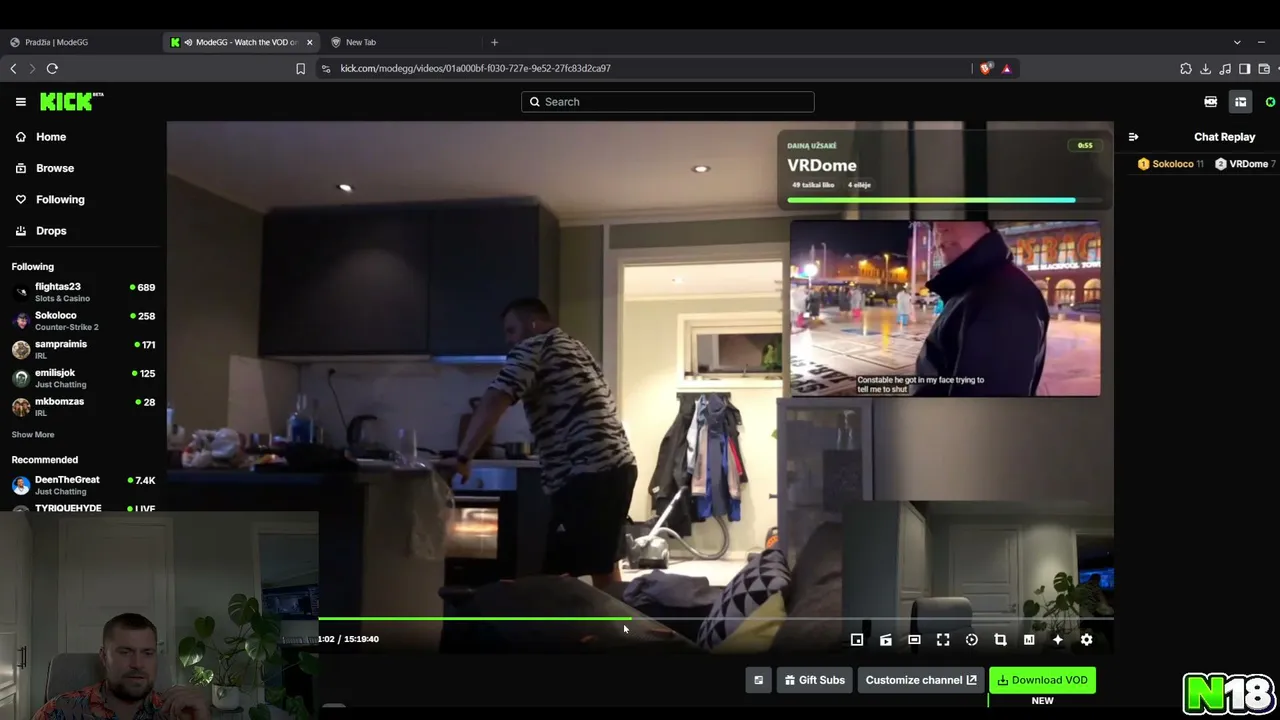1280x720 pixels.
Task: Click the browser address bar URL
Action: pos(476,68)
